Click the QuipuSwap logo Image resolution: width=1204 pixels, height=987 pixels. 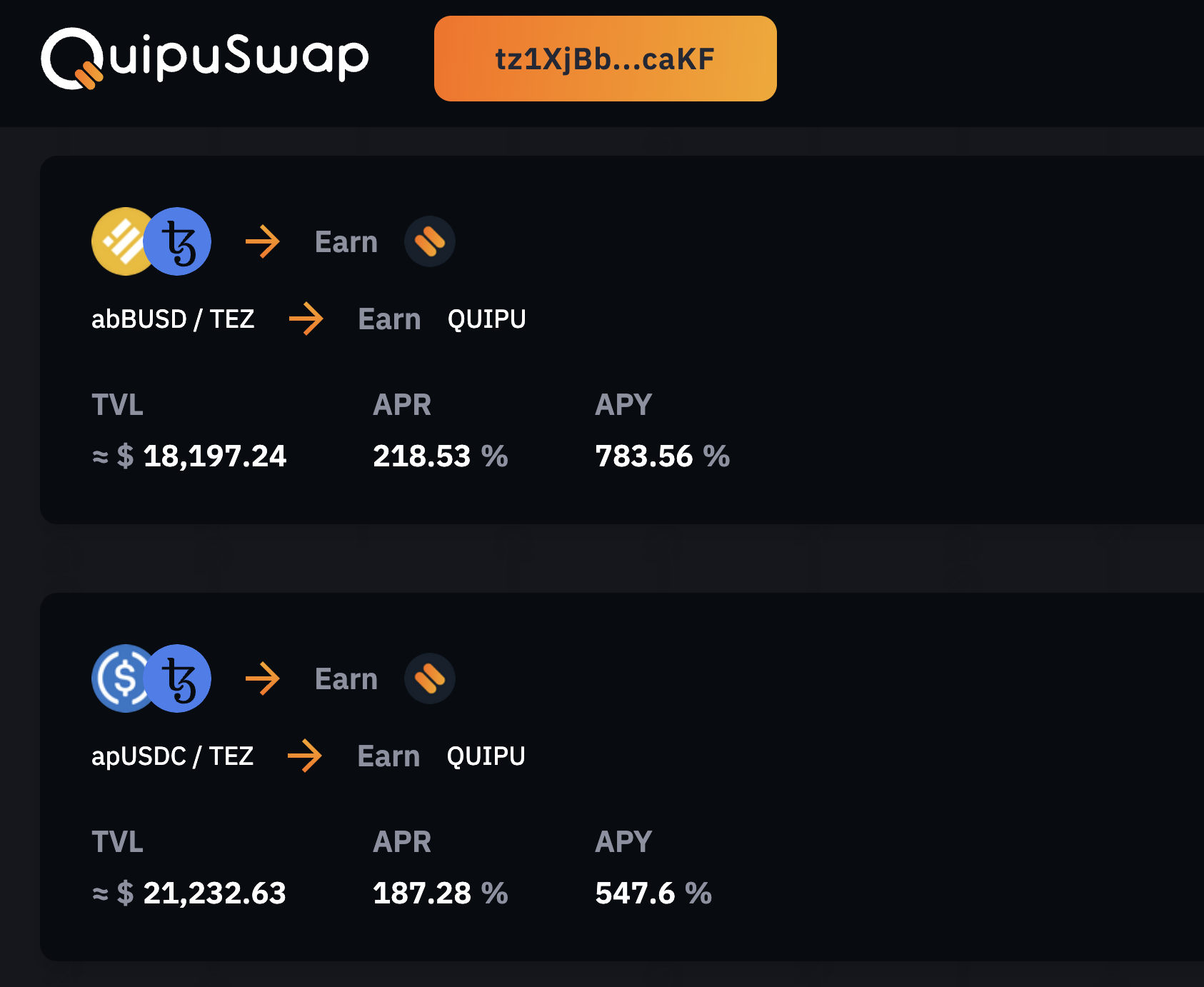[x=205, y=59]
